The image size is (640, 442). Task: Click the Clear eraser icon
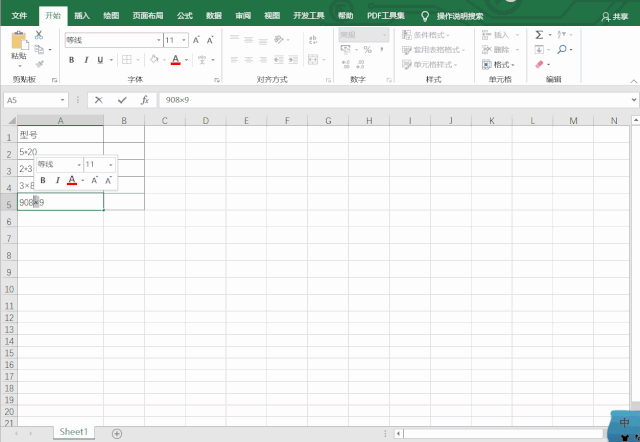tap(539, 64)
